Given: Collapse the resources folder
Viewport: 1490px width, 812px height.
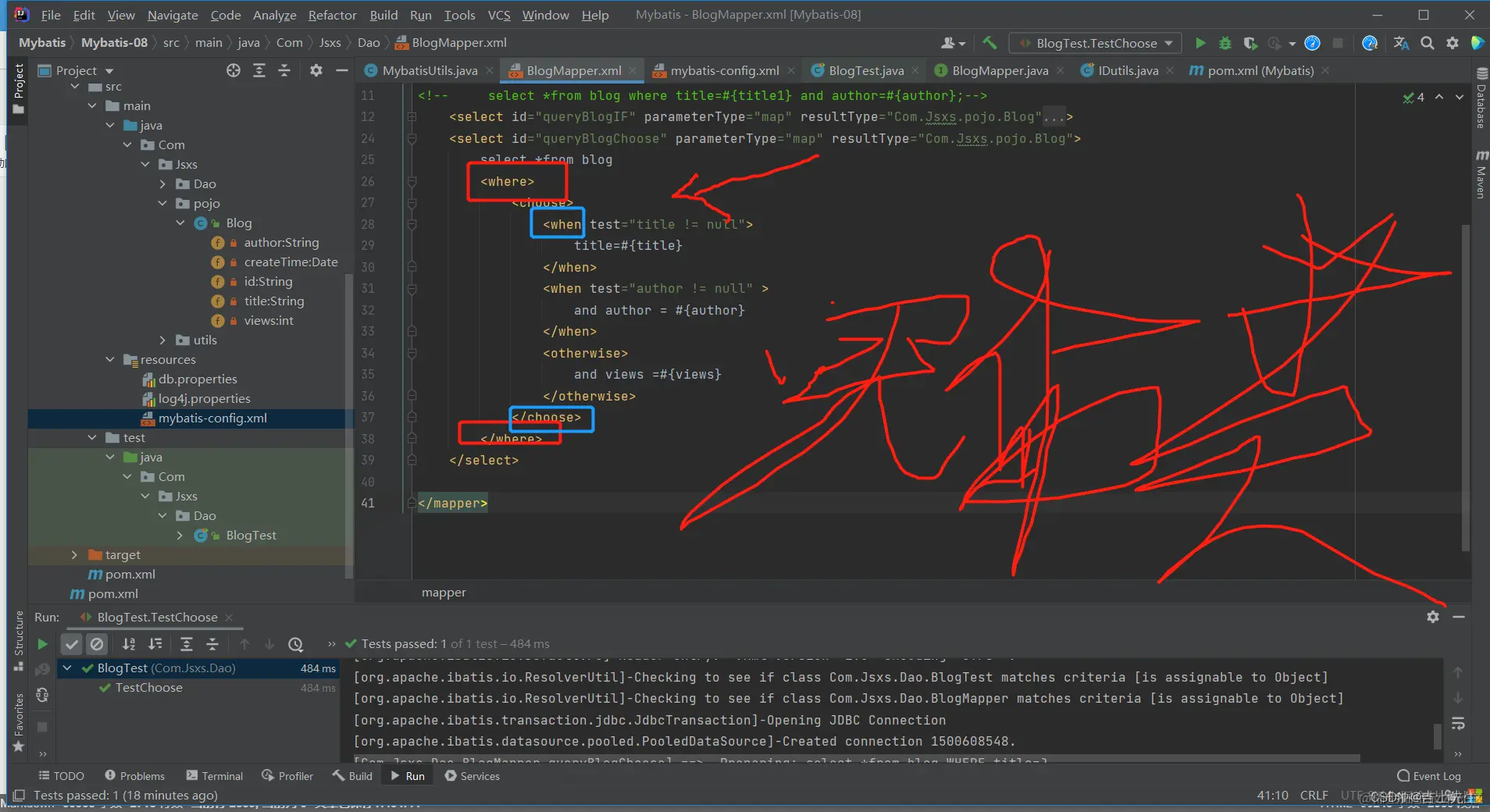Looking at the screenshot, I should click(x=109, y=359).
